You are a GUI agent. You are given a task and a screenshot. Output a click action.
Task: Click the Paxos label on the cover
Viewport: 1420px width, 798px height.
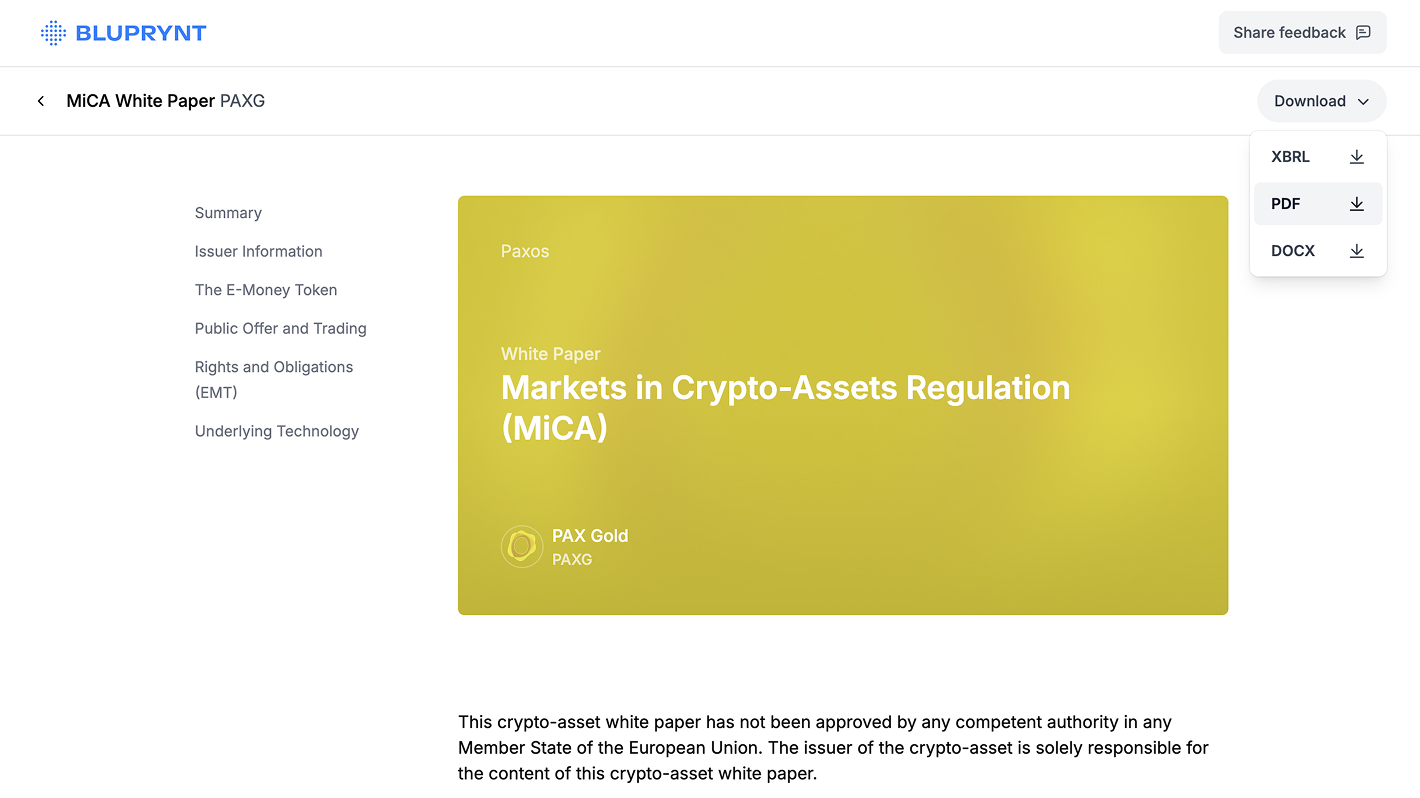tap(525, 252)
